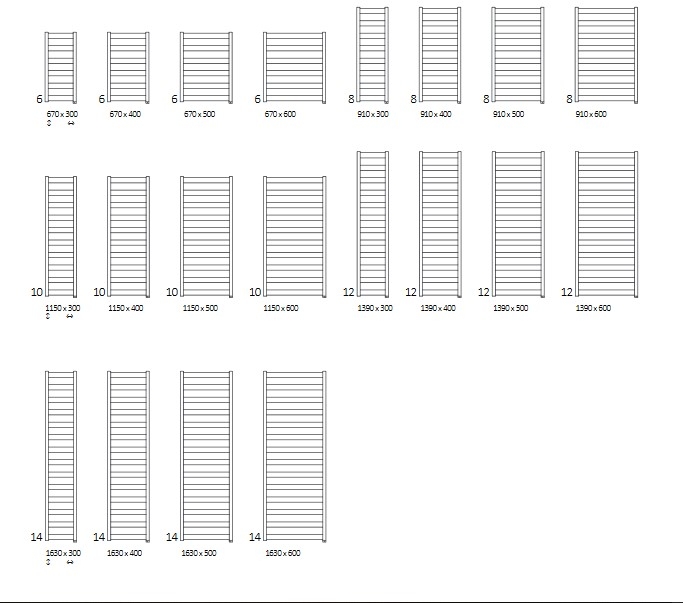The width and height of the screenshot is (683, 603).
Task: Click the width arrow icon under 670 x 300
Action: click(71, 124)
